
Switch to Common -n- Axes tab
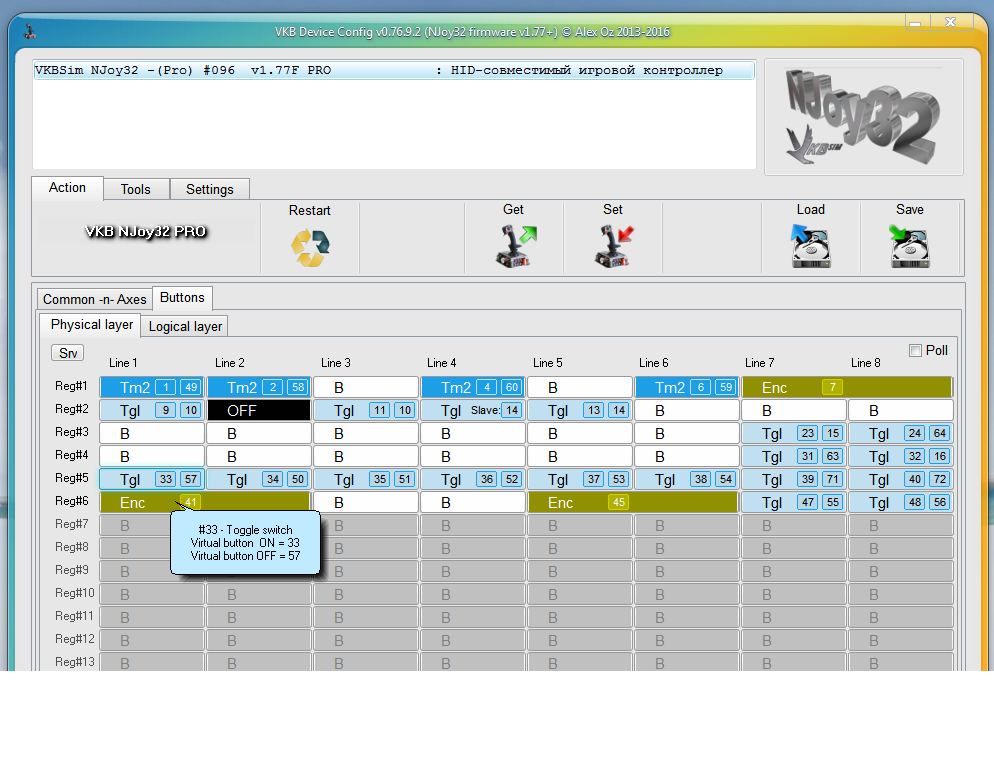click(94, 299)
